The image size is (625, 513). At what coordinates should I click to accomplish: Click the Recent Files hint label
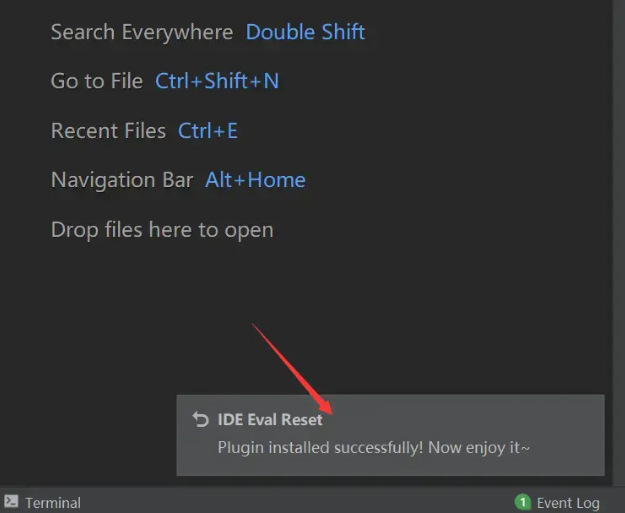click(x=108, y=131)
